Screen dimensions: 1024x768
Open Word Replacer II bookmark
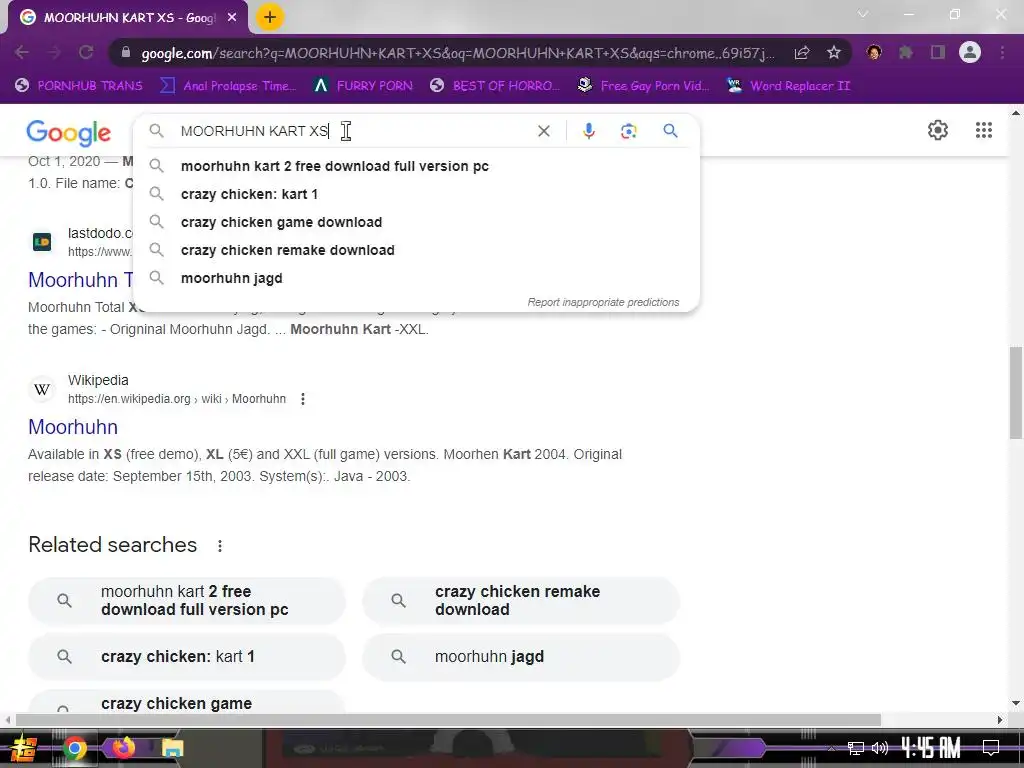(789, 86)
